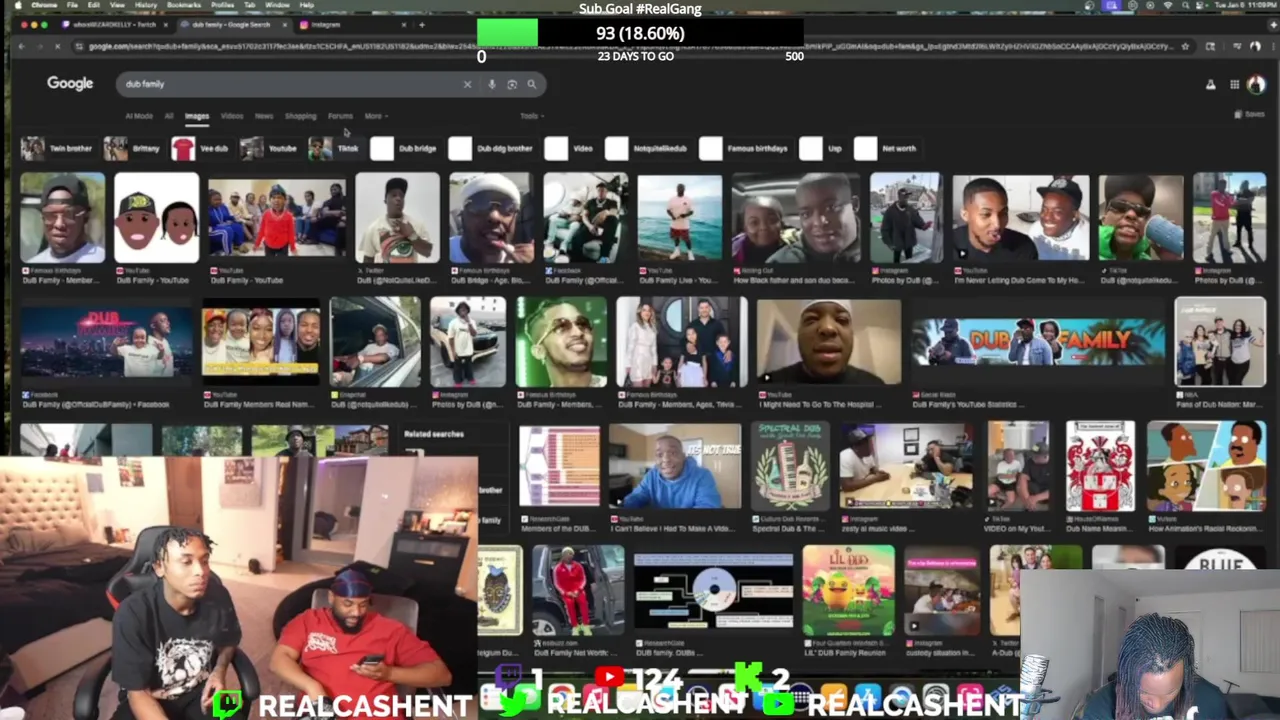Open the Chrome profile icon in toolbar

click(x=1255, y=46)
